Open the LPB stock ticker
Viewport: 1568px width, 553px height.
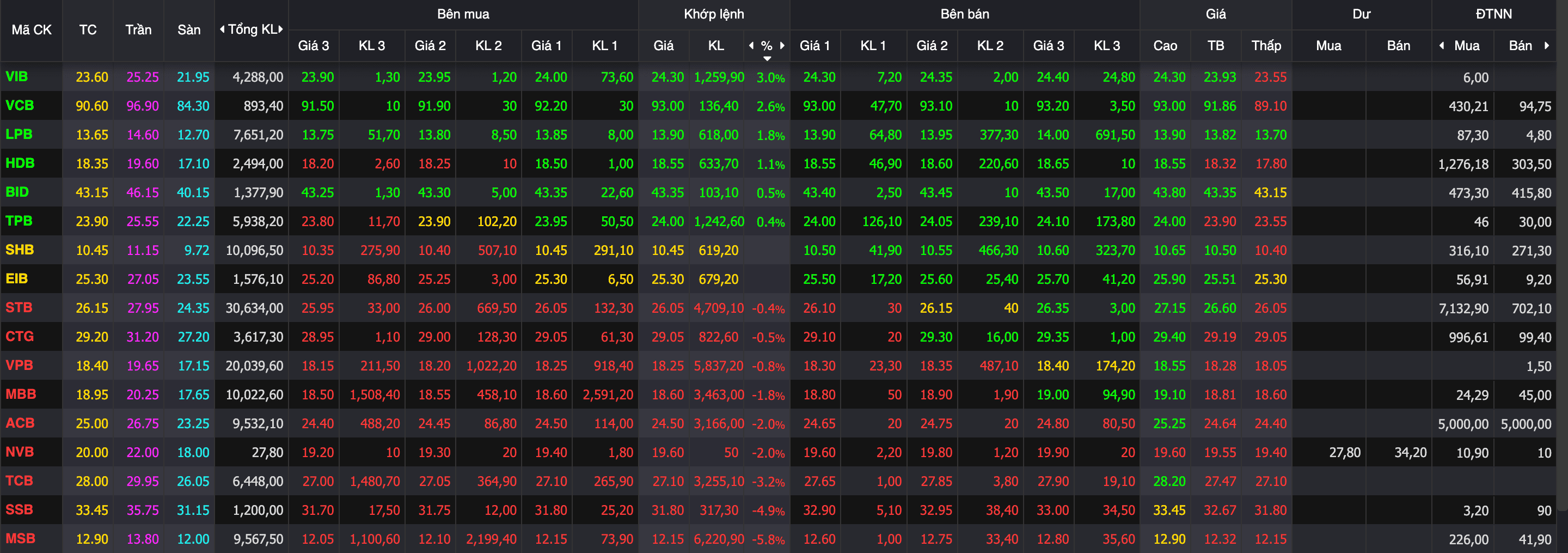[19, 134]
